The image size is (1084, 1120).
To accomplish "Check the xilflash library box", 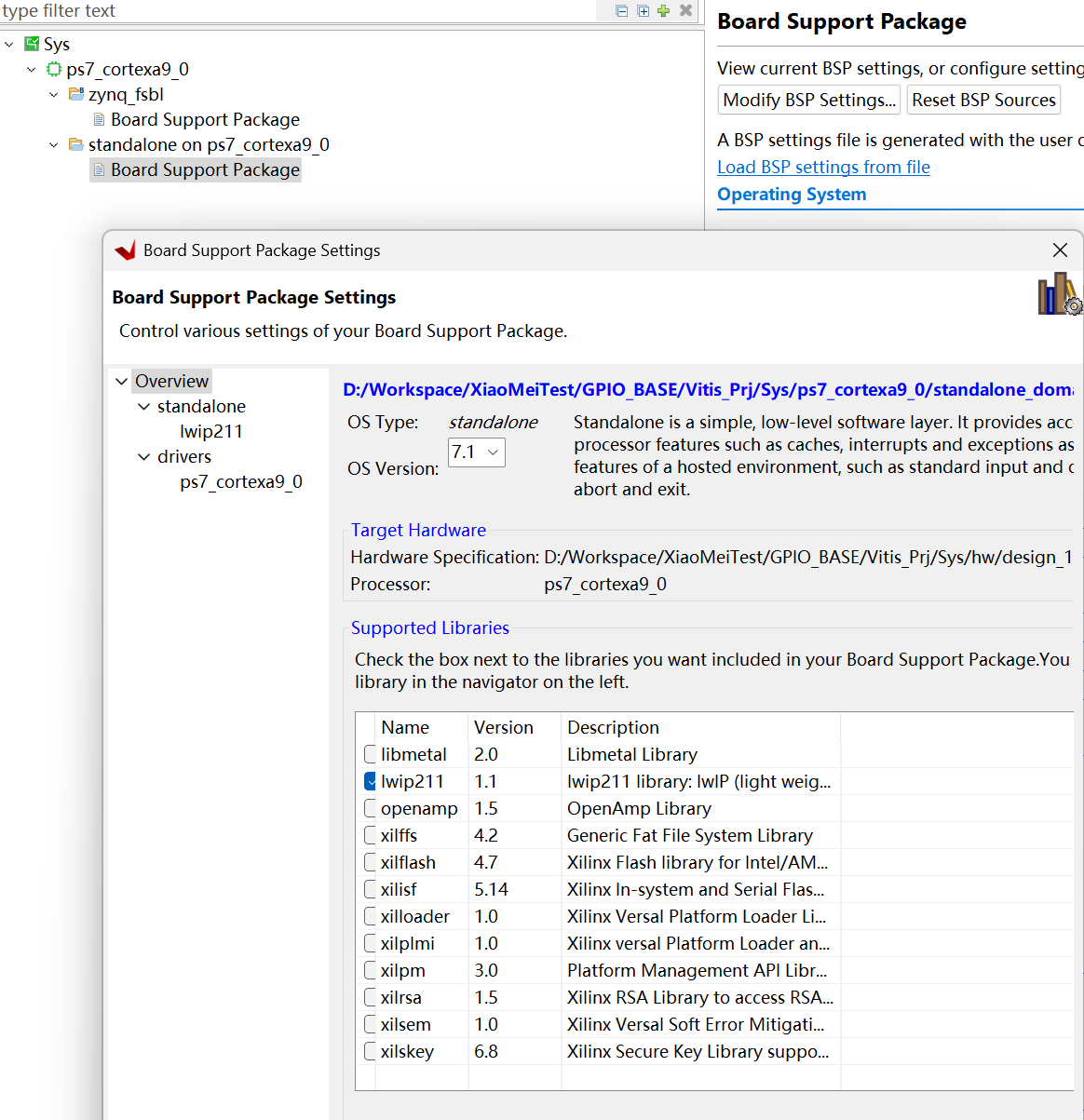I will click(370, 862).
